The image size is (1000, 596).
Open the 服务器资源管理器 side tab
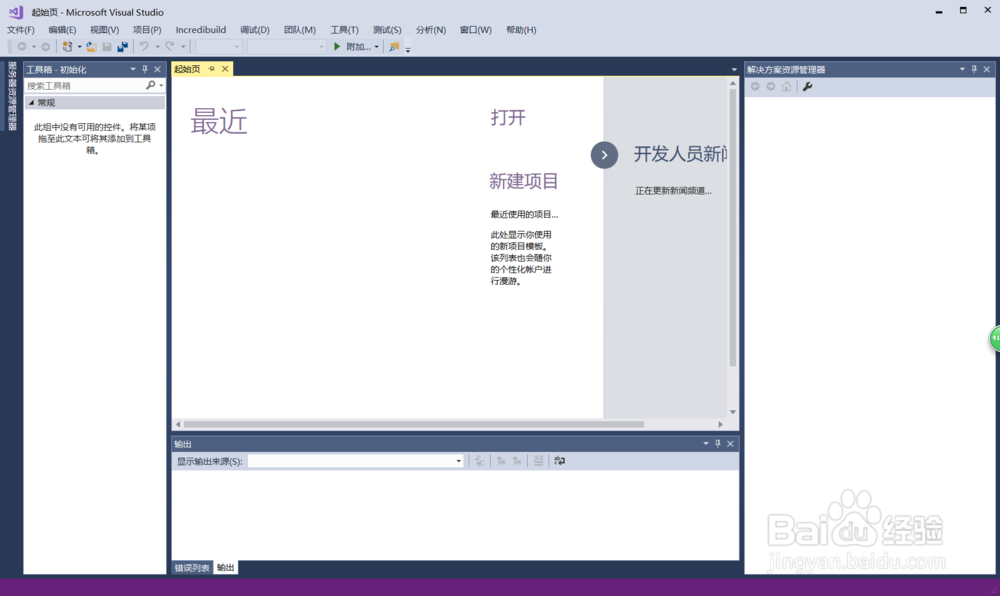(11, 96)
